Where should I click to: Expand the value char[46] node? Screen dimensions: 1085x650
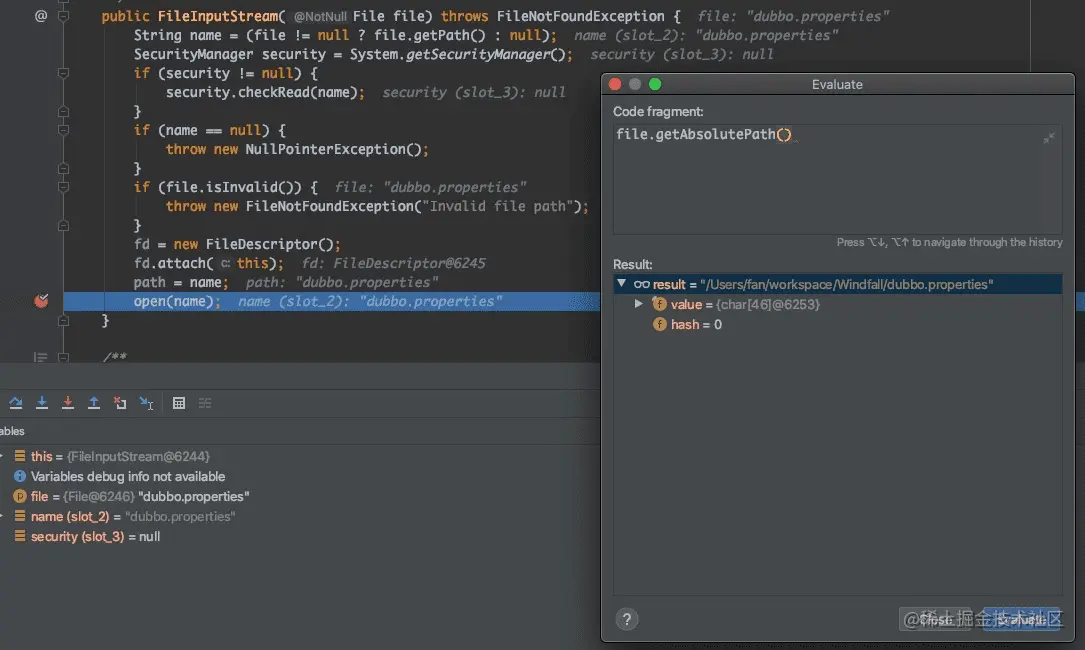(641, 304)
